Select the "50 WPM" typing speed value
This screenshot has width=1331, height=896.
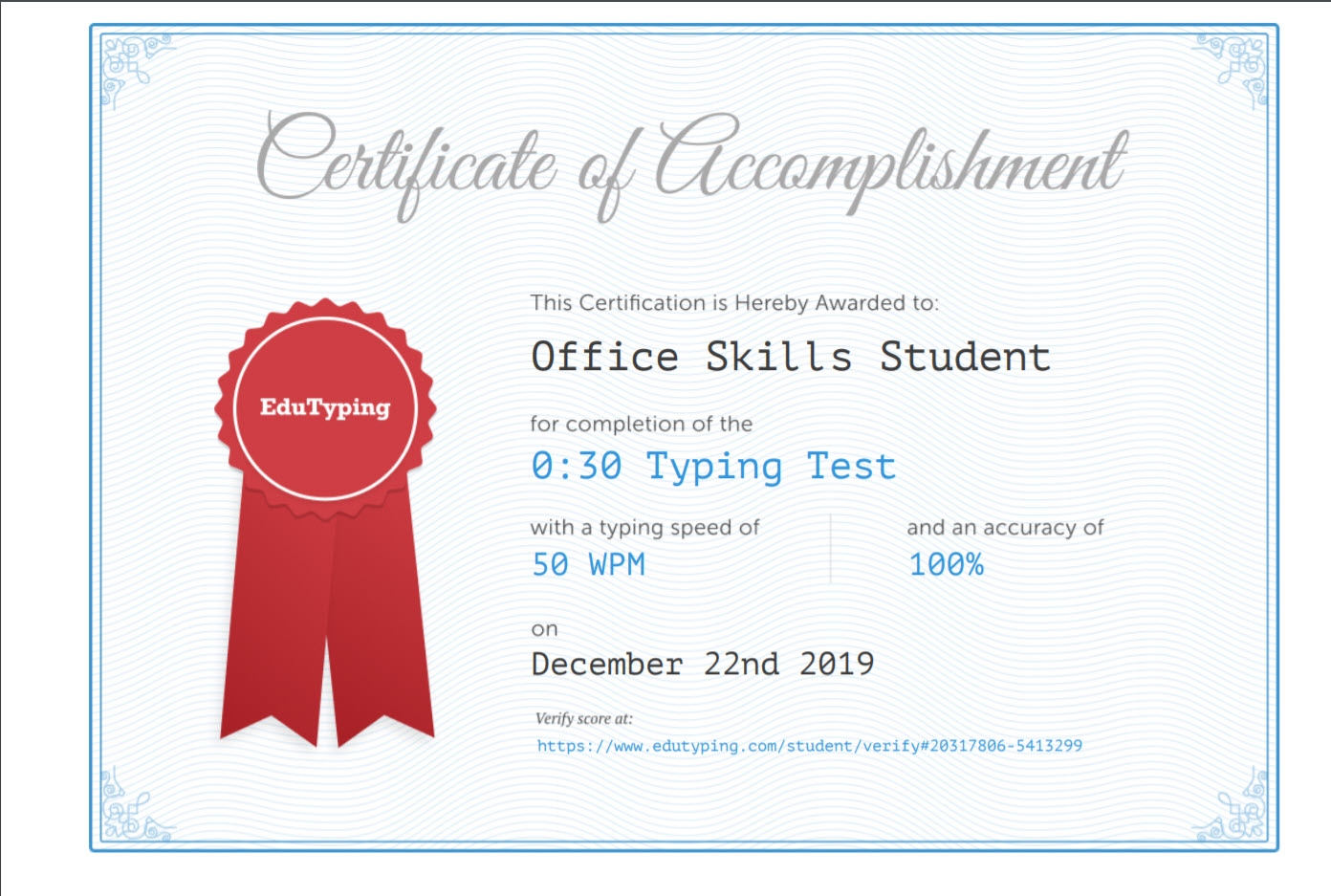tap(588, 564)
